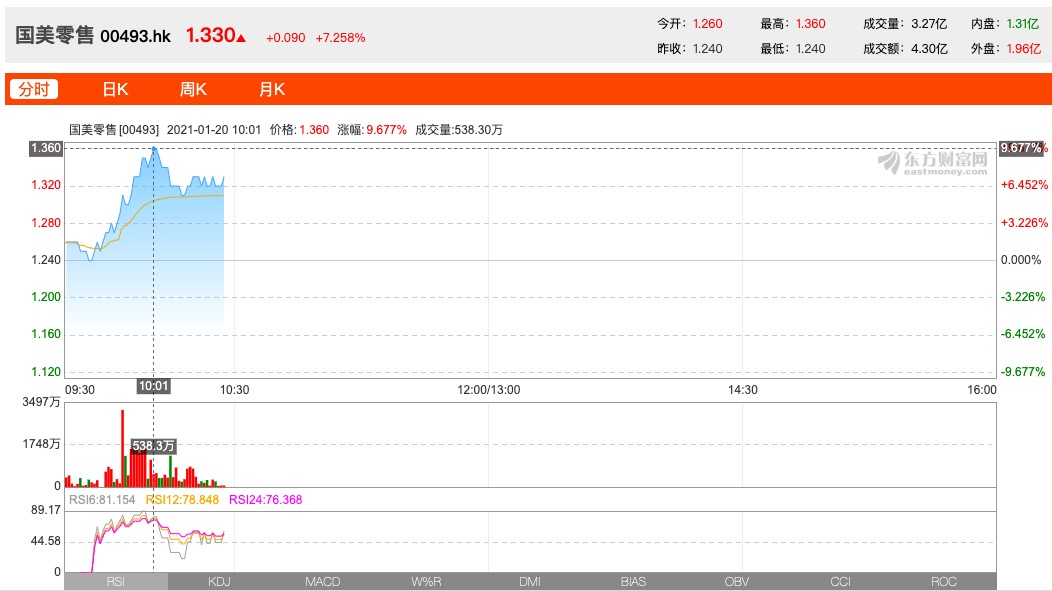Click the +7.258% percent change value
Screen dimensions: 1052x591
(x=340, y=38)
